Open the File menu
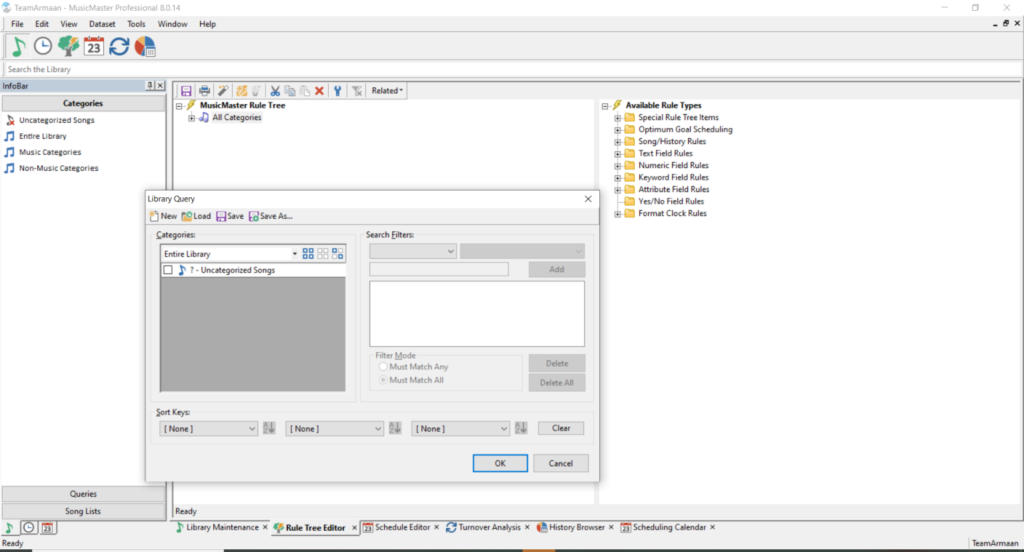The height and width of the screenshot is (552, 1024). [x=17, y=24]
